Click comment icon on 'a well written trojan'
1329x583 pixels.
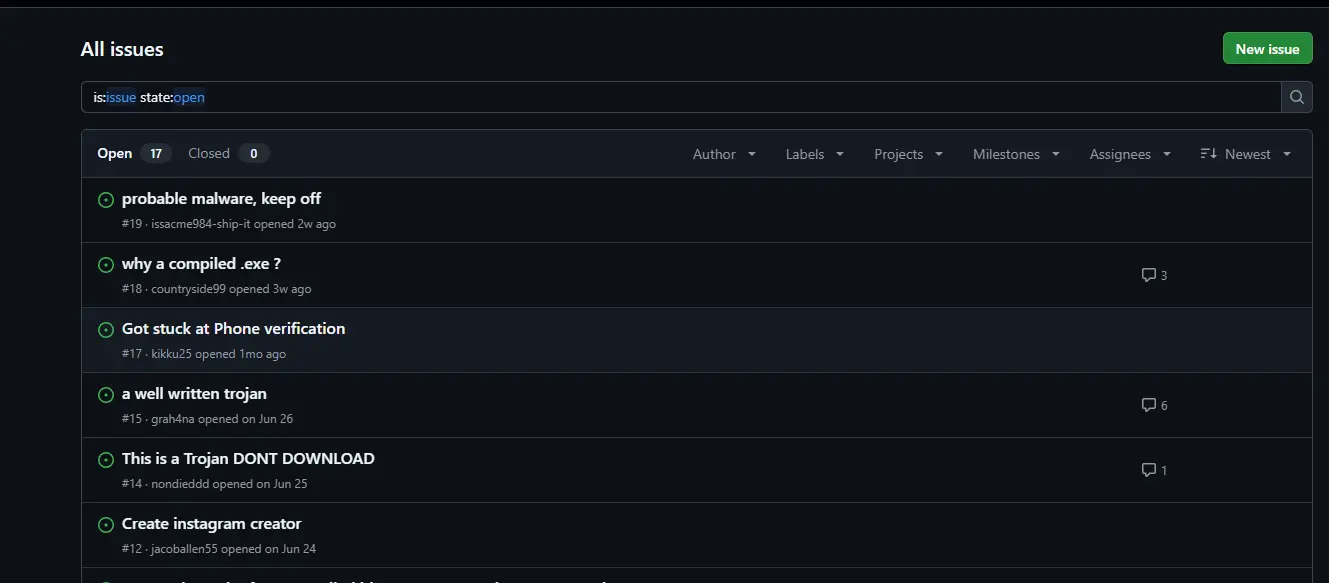click(x=1148, y=405)
